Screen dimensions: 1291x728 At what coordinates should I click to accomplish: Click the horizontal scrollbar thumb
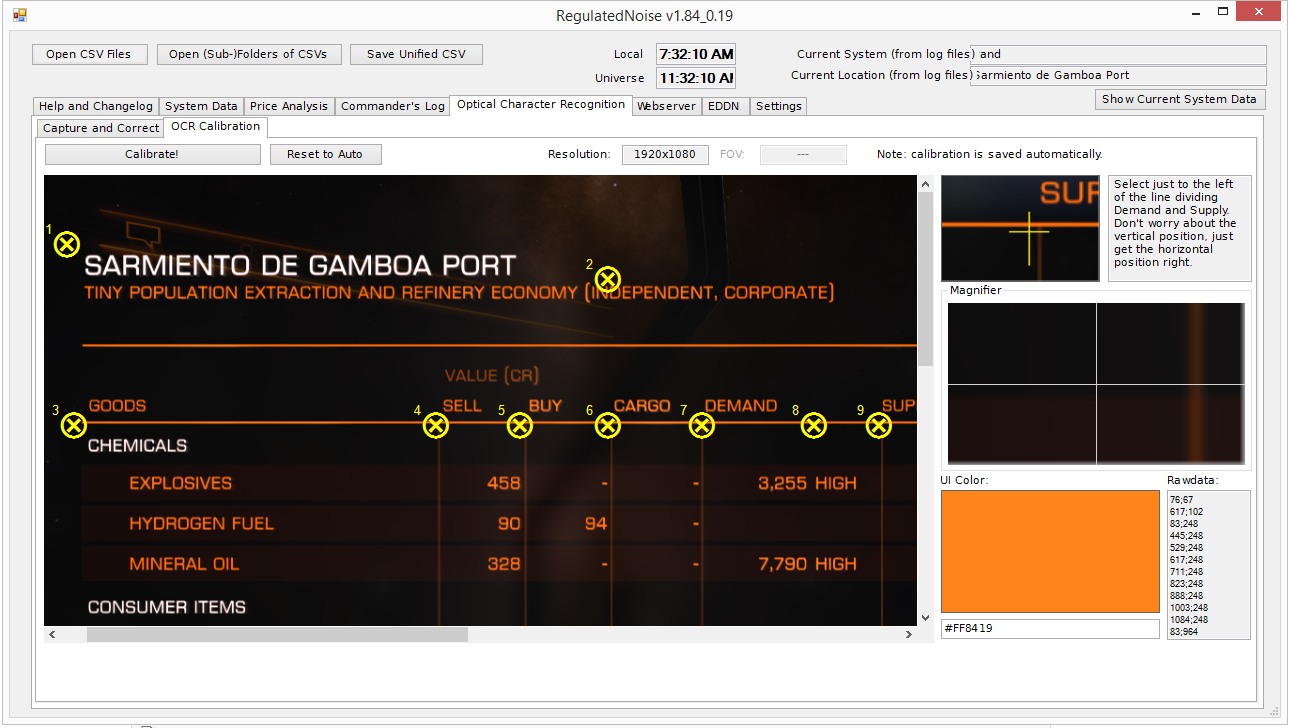tap(277, 634)
